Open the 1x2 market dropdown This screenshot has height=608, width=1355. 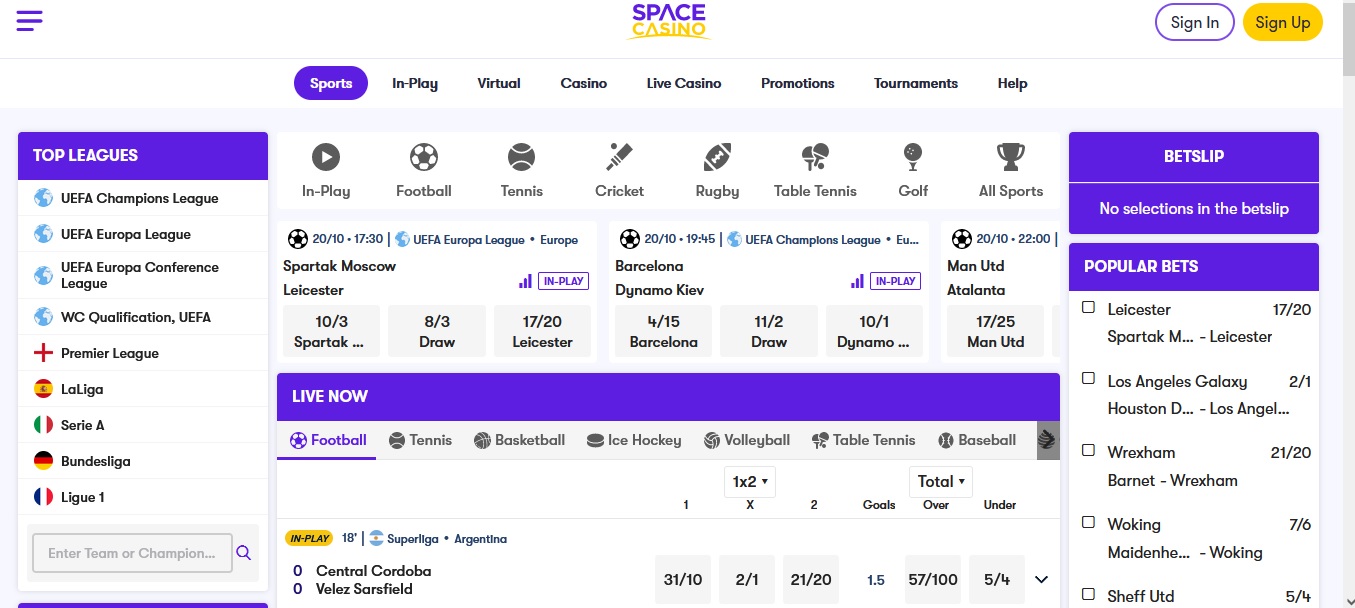[750, 482]
